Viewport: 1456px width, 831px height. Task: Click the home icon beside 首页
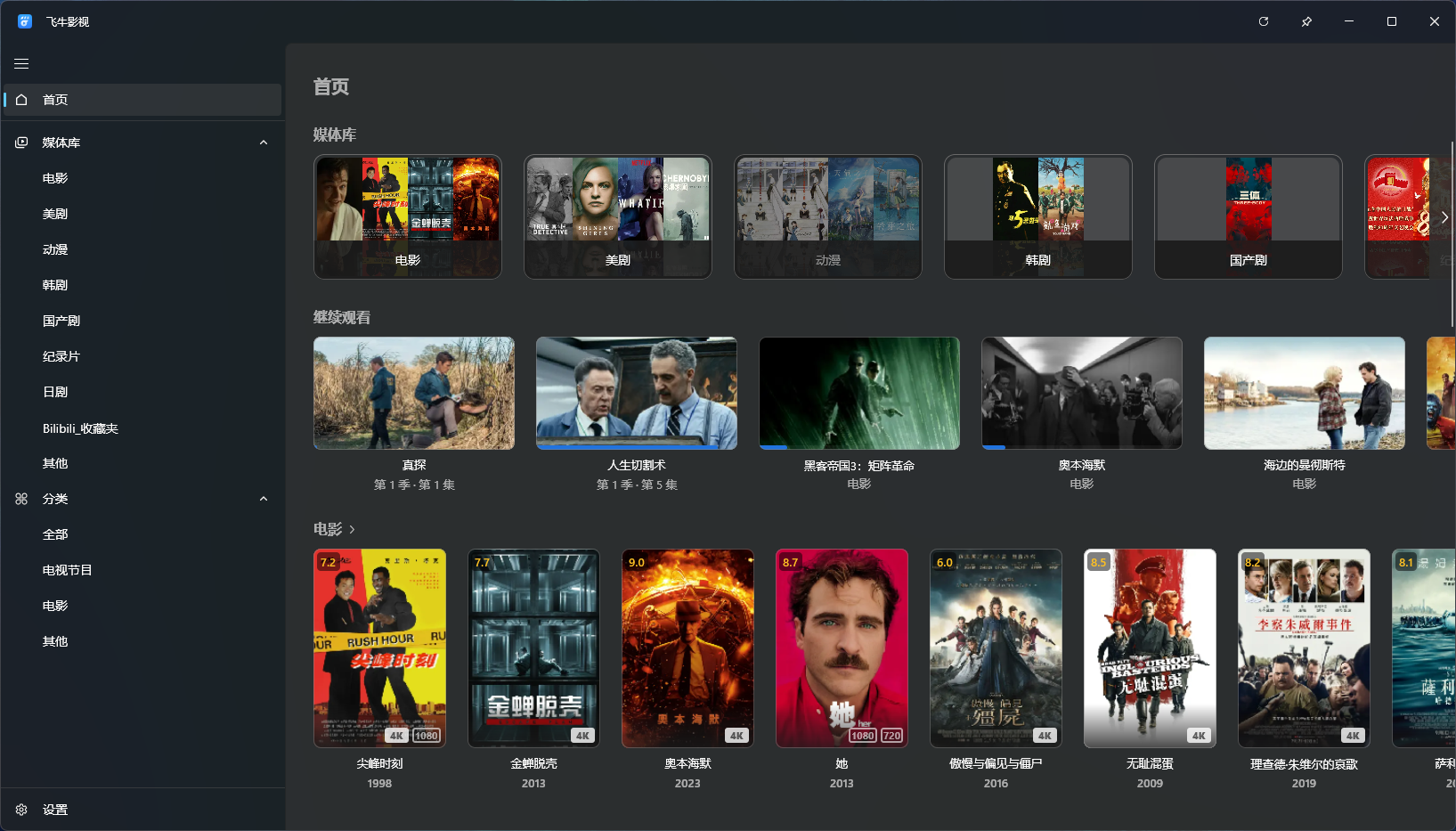click(x=21, y=100)
